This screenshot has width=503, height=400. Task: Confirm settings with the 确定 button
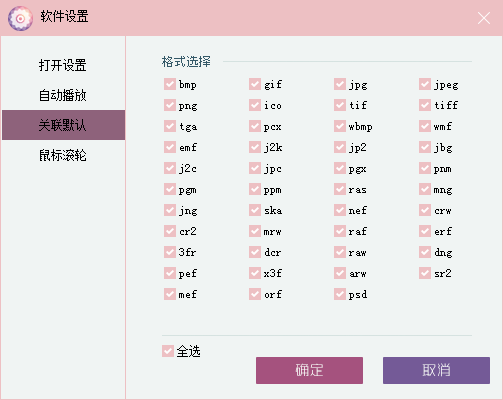point(309,370)
